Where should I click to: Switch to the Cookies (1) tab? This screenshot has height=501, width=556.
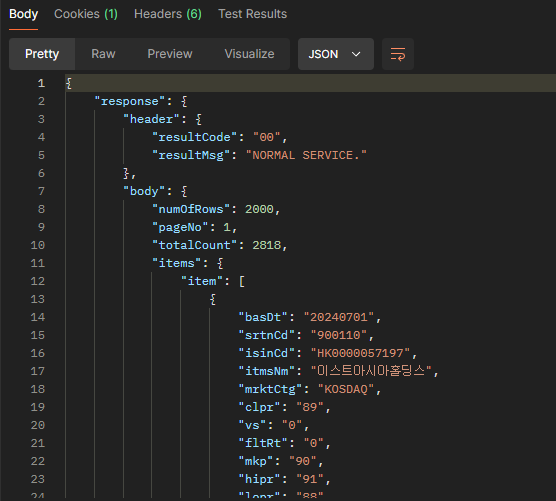[x=86, y=14]
